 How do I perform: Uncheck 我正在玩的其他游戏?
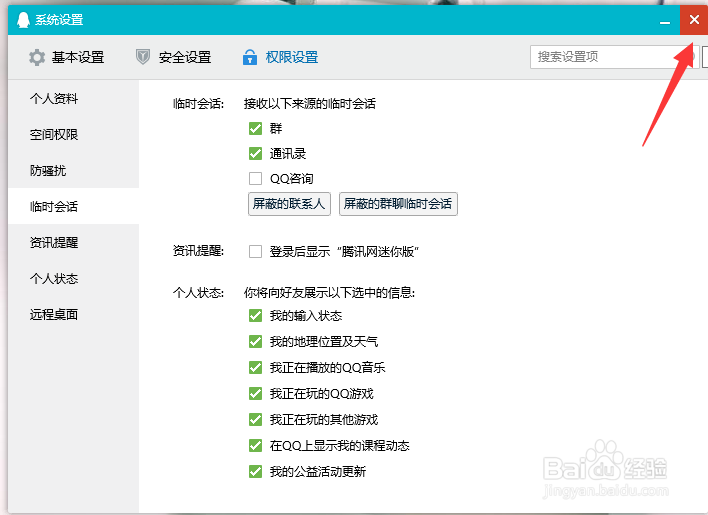[256, 420]
